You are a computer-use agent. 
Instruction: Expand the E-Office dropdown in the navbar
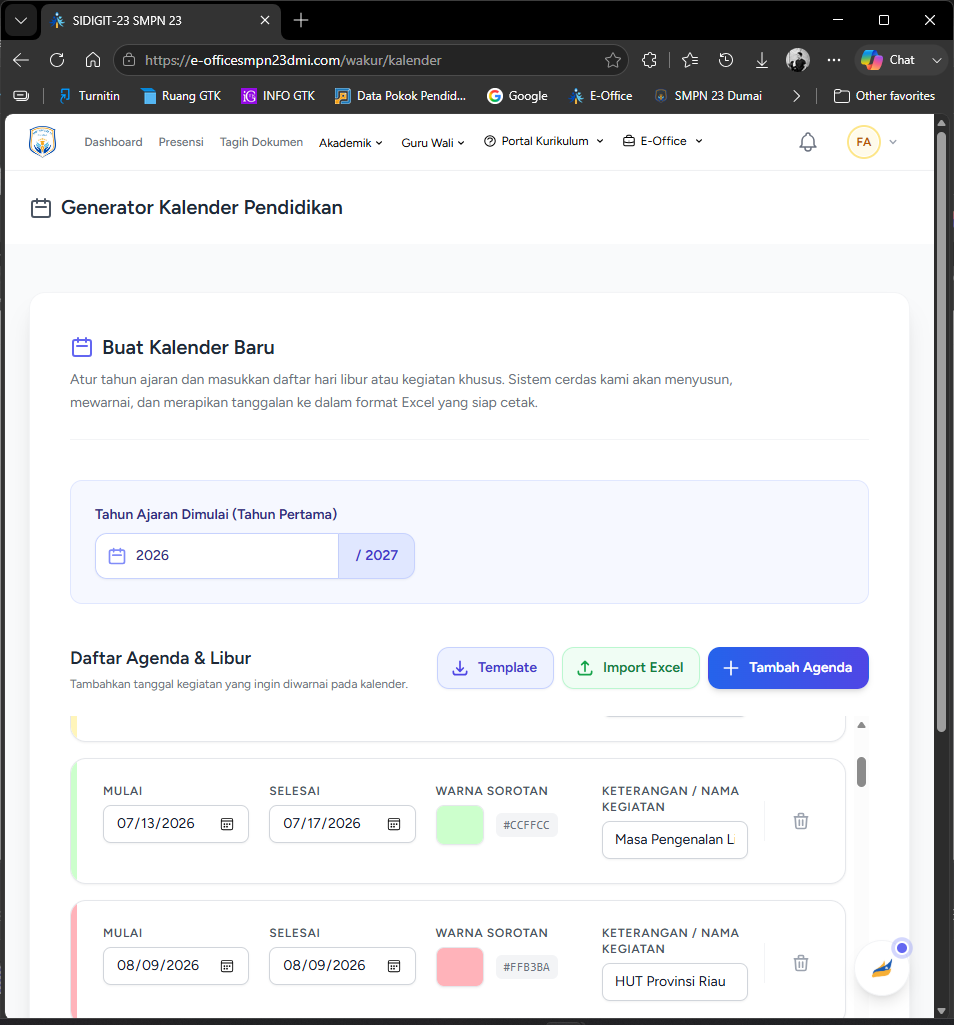(662, 141)
